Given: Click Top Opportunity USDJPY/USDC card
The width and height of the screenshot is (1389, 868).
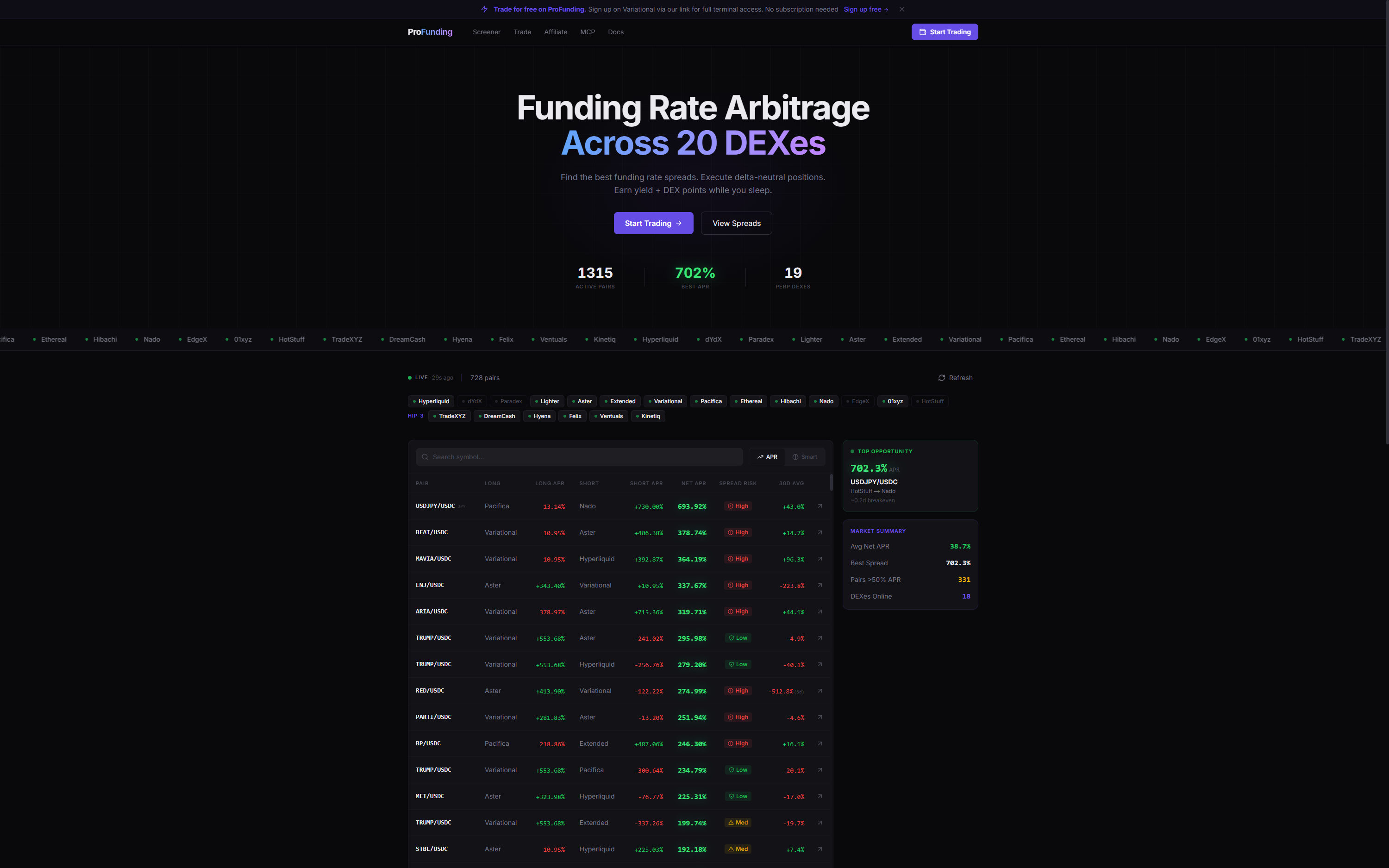Looking at the screenshot, I should tap(910, 476).
